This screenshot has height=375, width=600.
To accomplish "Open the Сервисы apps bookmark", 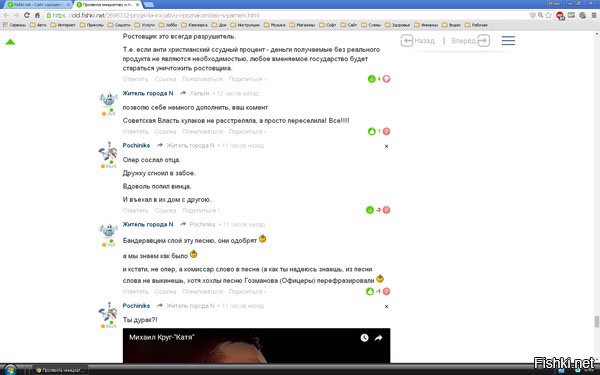I will tap(15, 25).
